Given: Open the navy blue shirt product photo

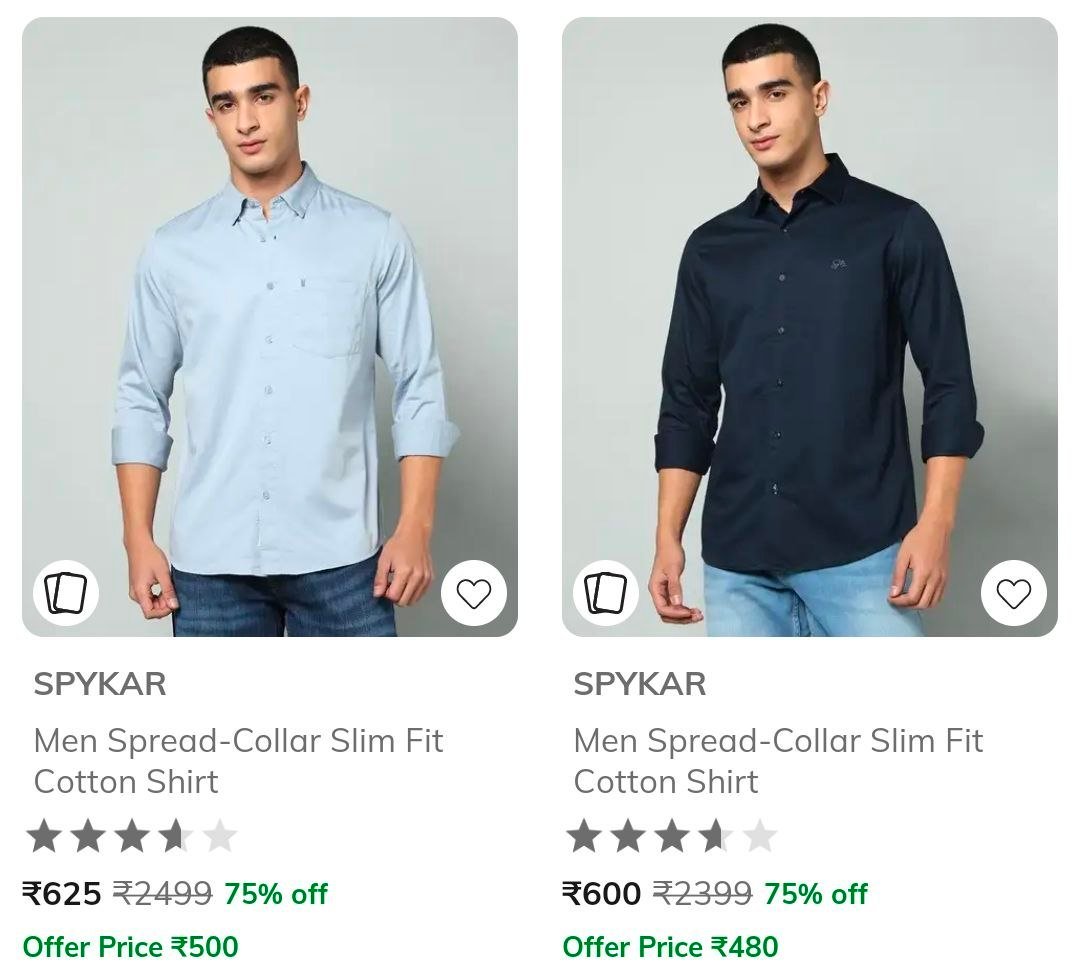Looking at the screenshot, I should [x=809, y=327].
